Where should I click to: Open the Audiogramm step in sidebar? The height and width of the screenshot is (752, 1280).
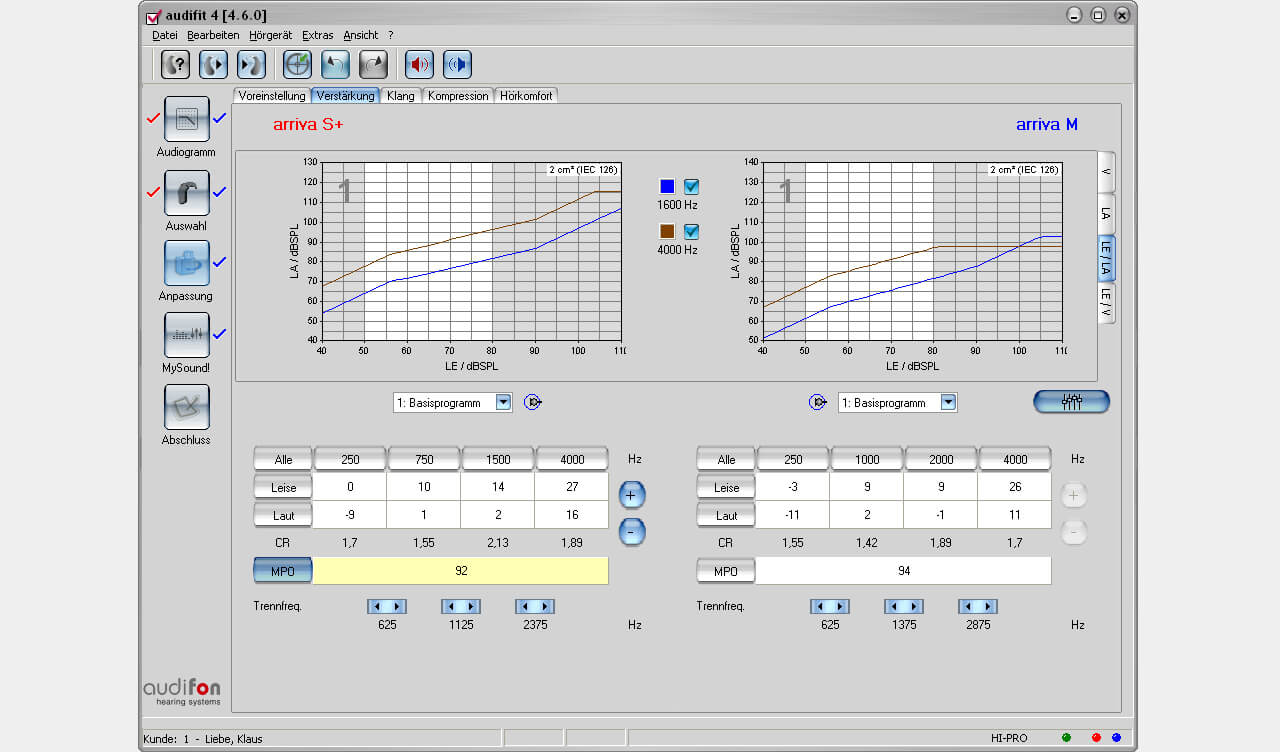pos(186,119)
